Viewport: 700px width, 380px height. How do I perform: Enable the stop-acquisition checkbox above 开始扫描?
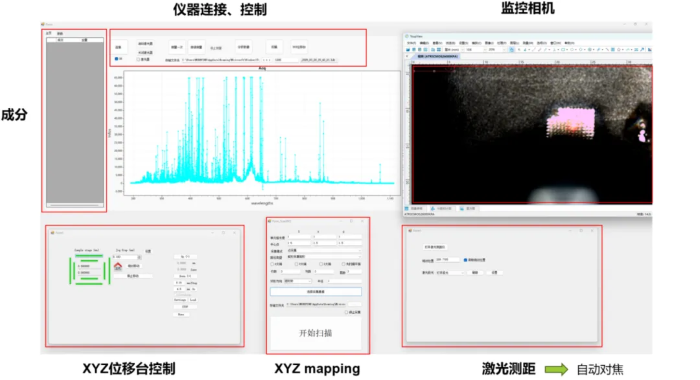[346, 312]
